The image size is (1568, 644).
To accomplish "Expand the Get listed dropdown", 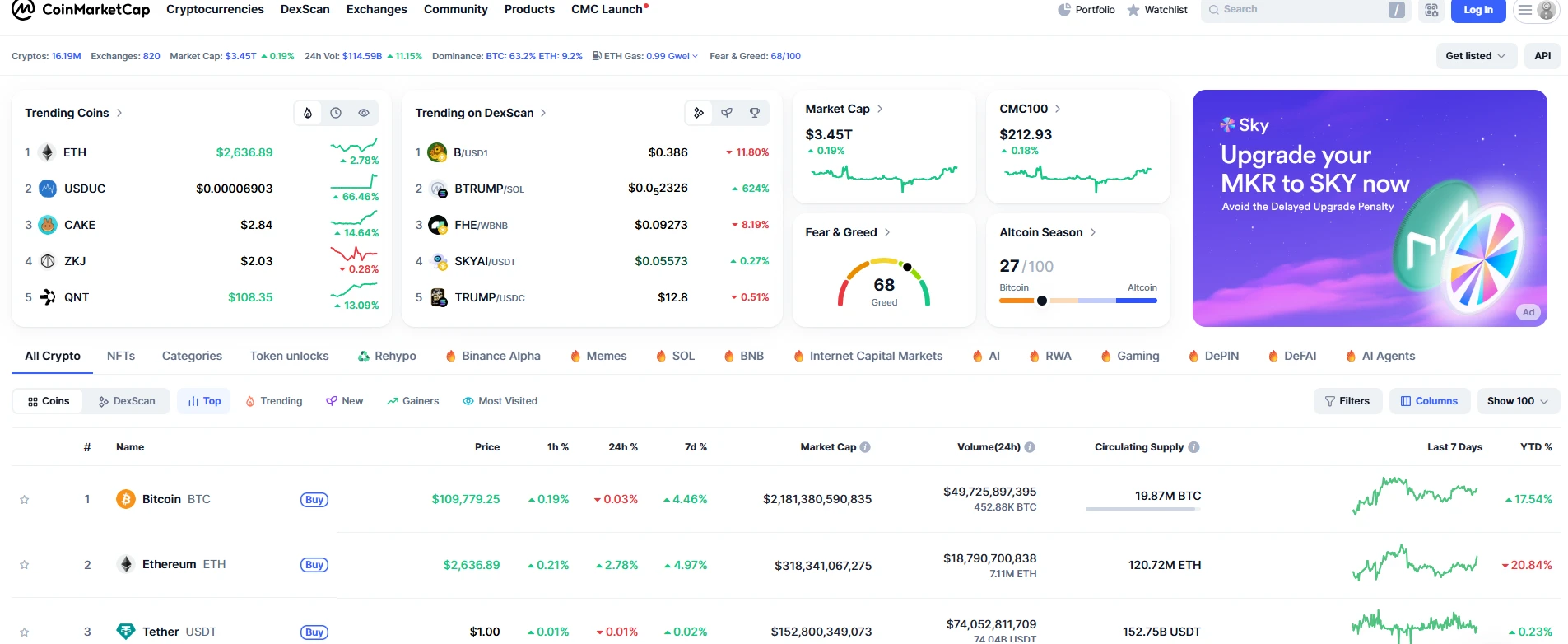I will tap(1476, 56).
